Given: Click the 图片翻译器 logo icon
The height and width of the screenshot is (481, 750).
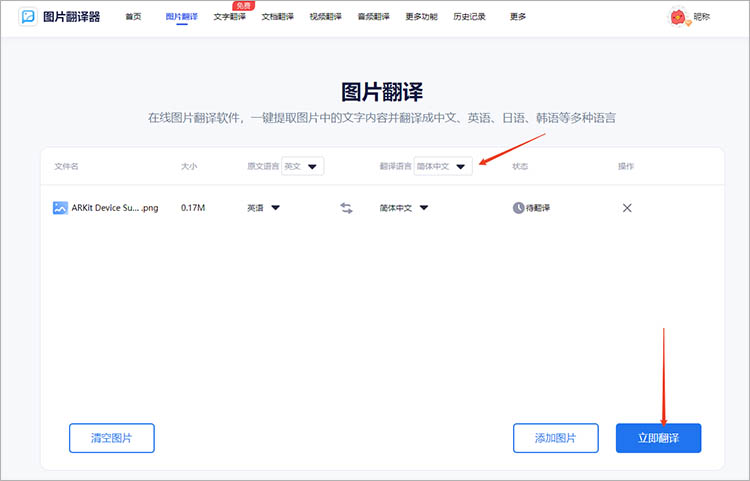Looking at the screenshot, I should [27, 17].
